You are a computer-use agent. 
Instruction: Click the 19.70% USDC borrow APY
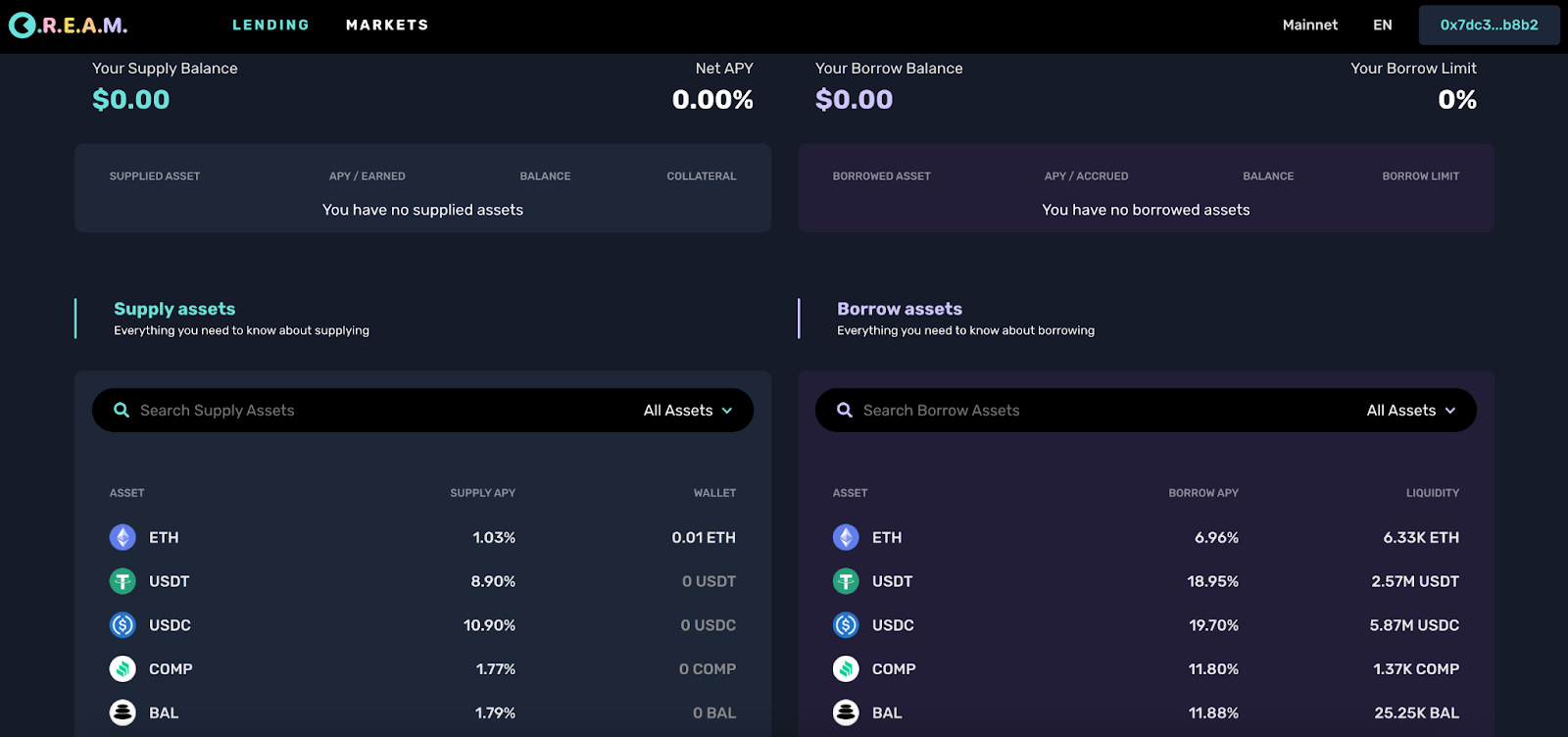1214,625
